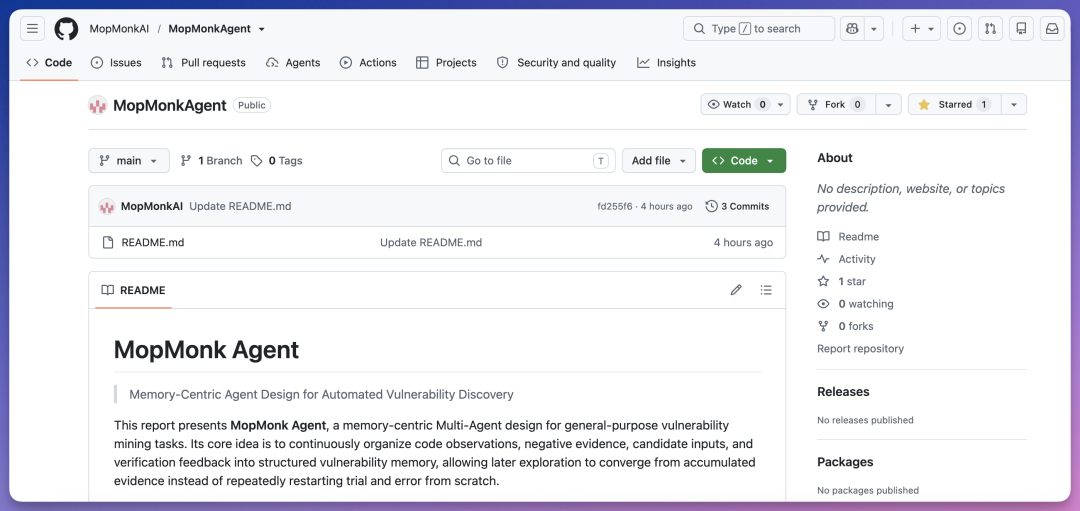Screen dimensions: 1080x511
Task: Open README.md file in file list
Action: pos(153,242)
